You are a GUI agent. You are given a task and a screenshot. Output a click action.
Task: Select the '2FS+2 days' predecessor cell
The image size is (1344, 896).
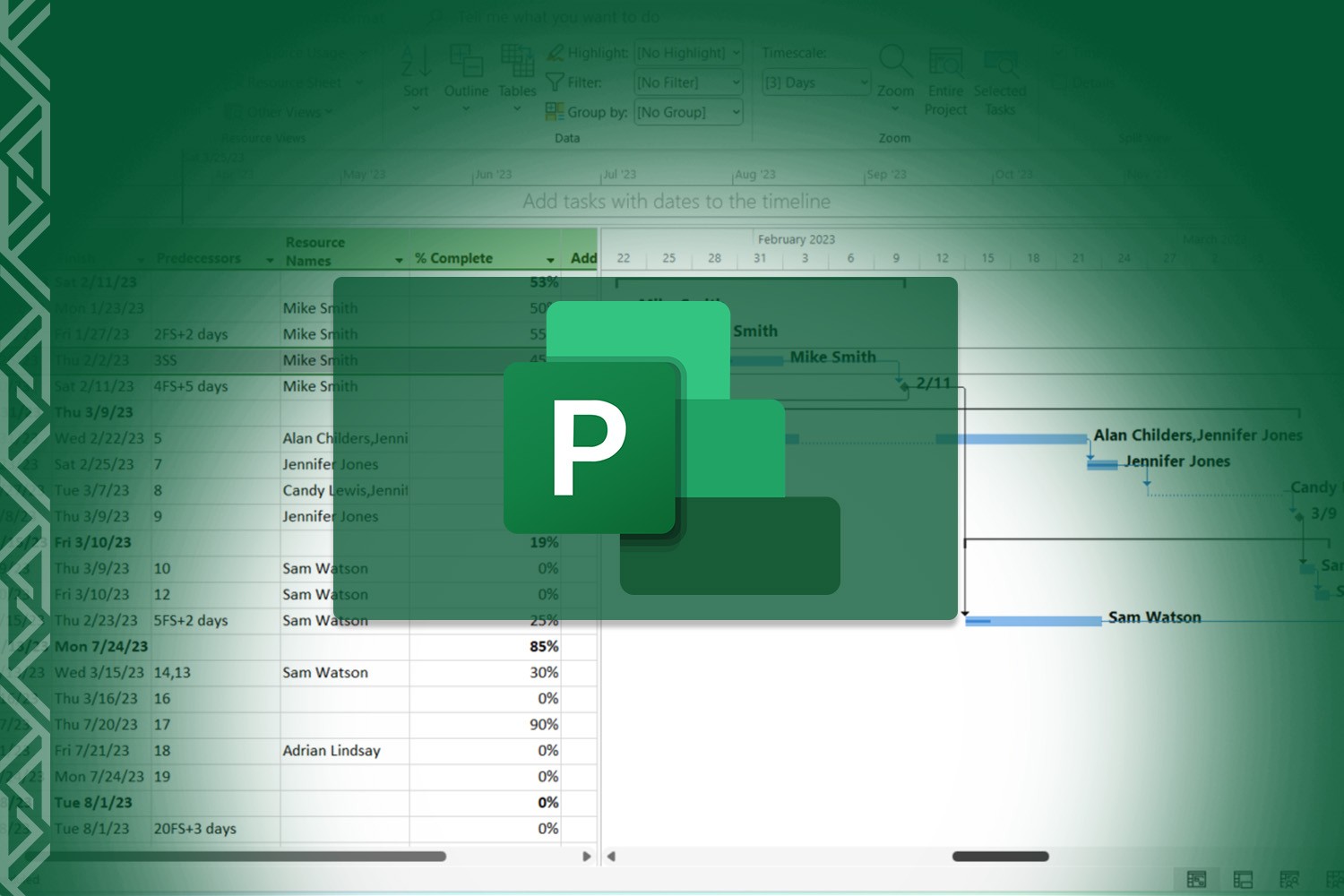coord(215,334)
